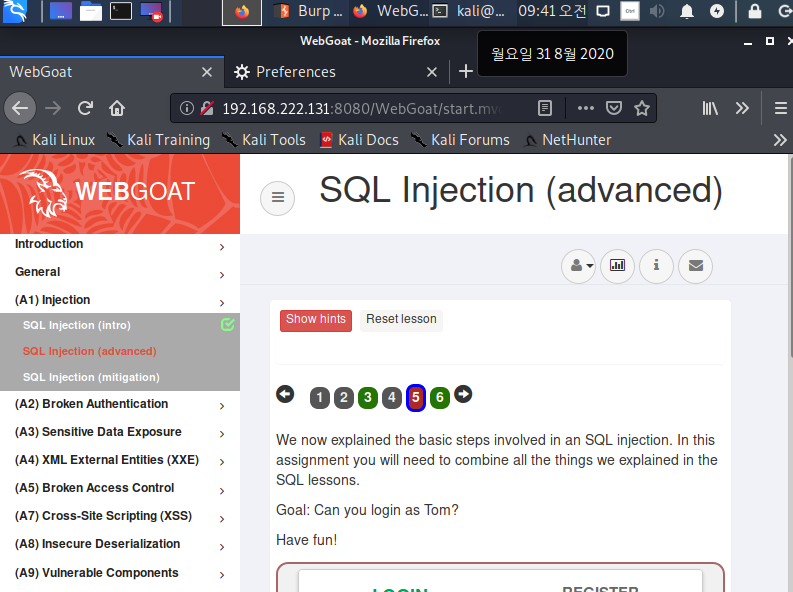Close the Preferences browser tab
Screen dimensions: 793x592
[x=431, y=72]
